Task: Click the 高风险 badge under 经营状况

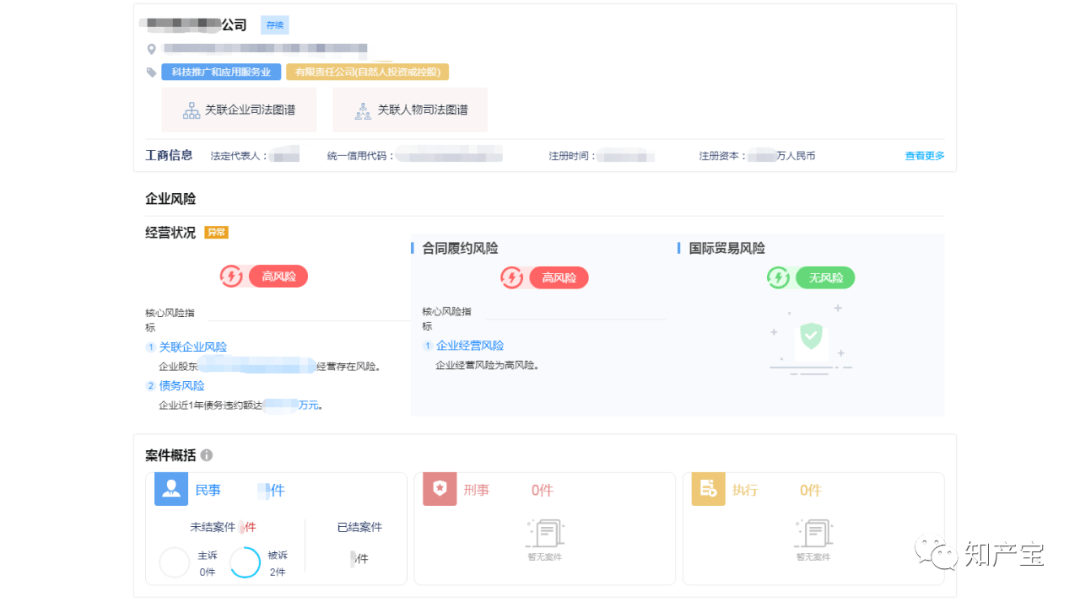Action: coord(279,276)
